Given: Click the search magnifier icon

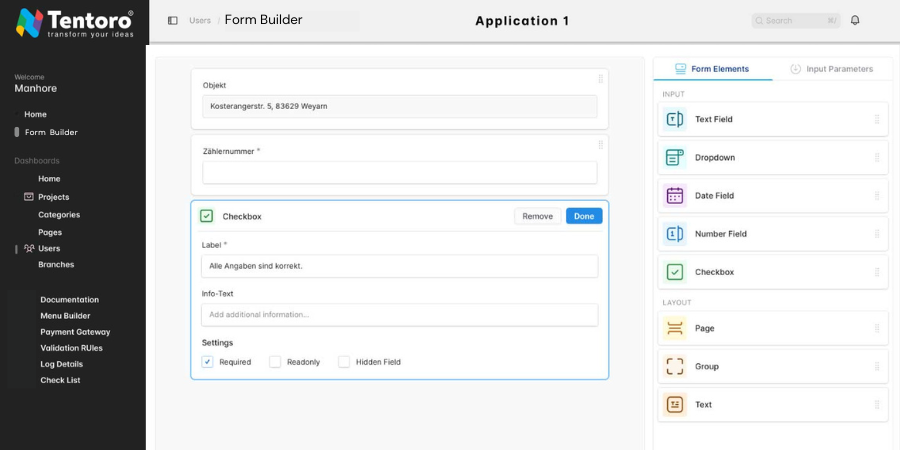Looking at the screenshot, I should [760, 21].
